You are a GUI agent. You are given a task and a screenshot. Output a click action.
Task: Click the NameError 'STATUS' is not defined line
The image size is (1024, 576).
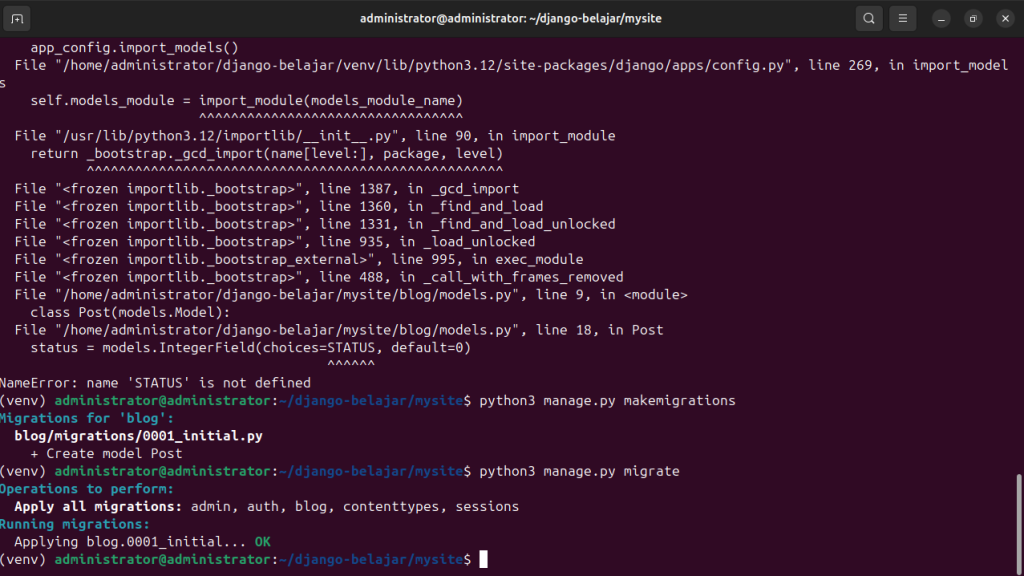click(155, 383)
